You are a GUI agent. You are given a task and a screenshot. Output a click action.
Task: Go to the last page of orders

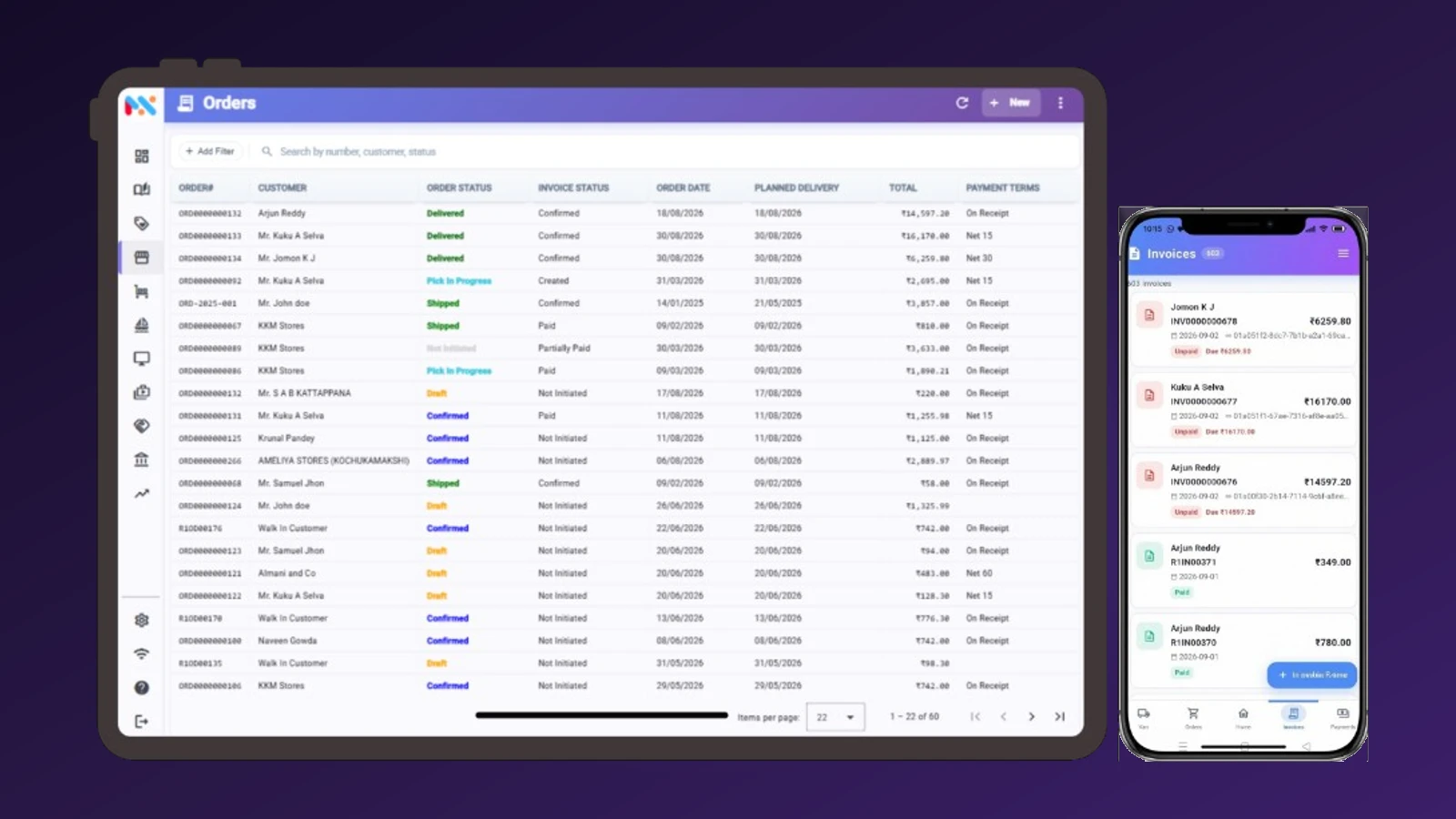tap(1059, 716)
